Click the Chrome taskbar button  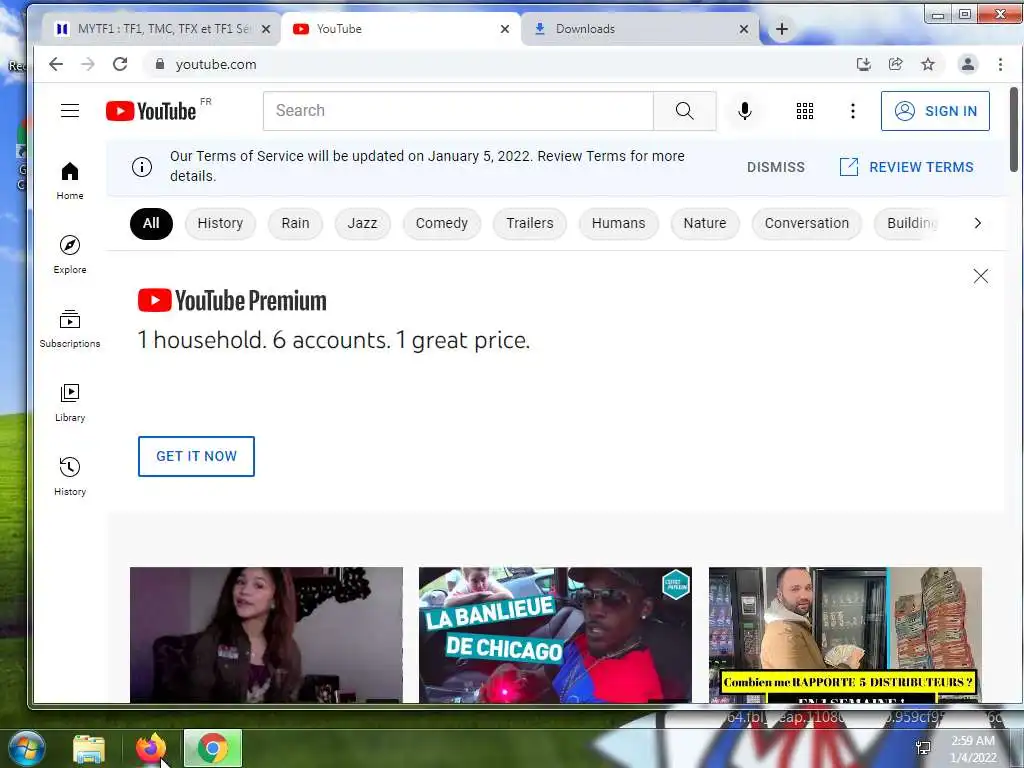click(x=213, y=748)
